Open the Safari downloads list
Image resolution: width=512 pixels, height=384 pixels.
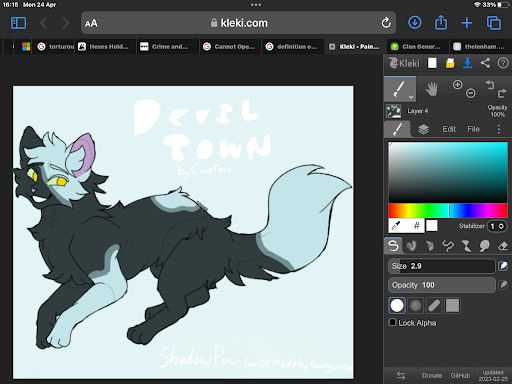(415, 23)
